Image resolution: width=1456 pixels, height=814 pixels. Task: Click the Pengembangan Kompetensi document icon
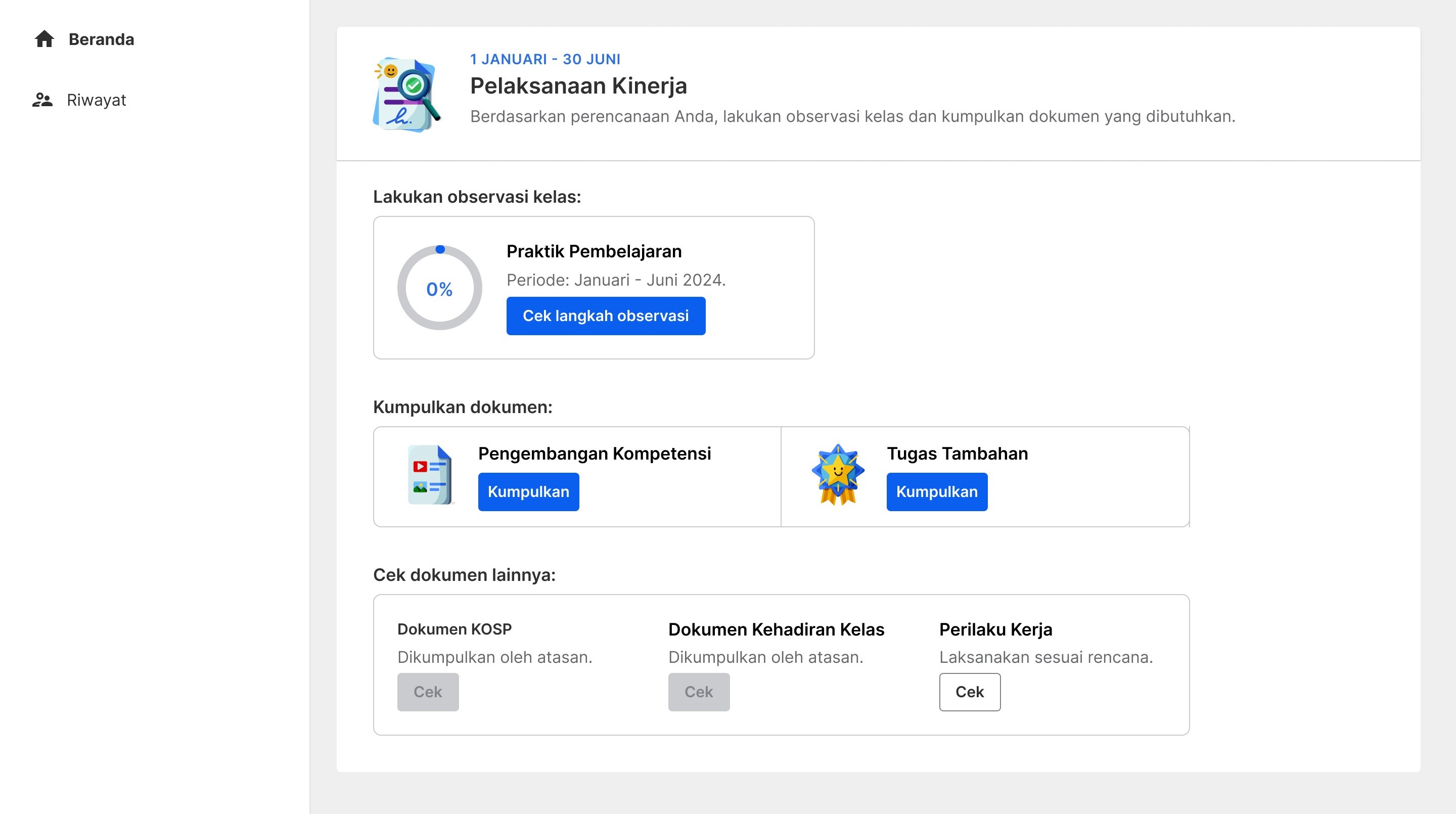click(430, 475)
